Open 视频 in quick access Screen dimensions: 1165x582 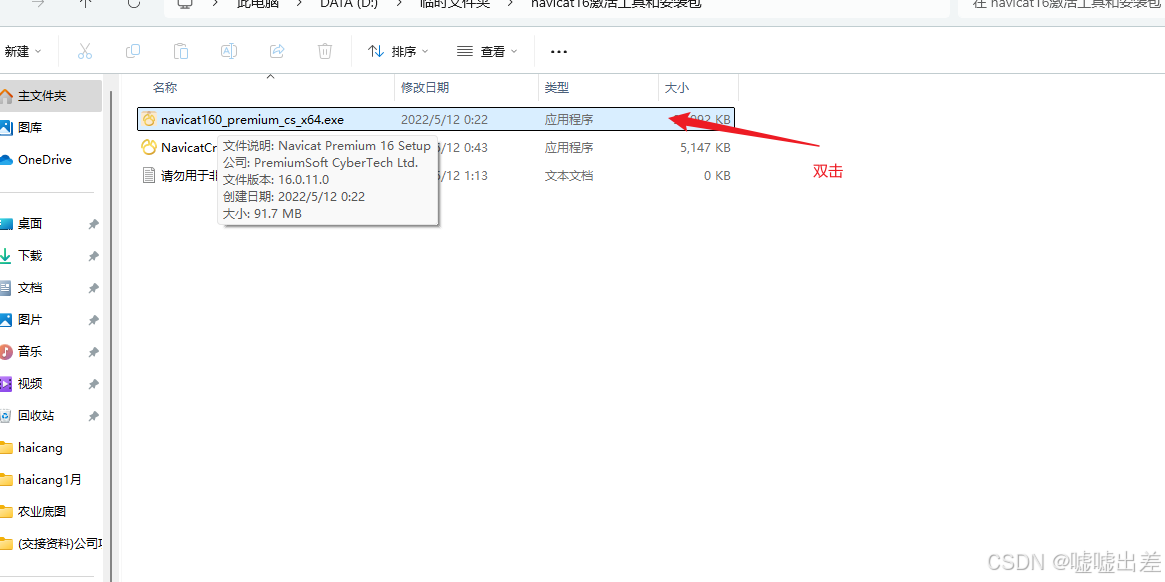click(30, 384)
